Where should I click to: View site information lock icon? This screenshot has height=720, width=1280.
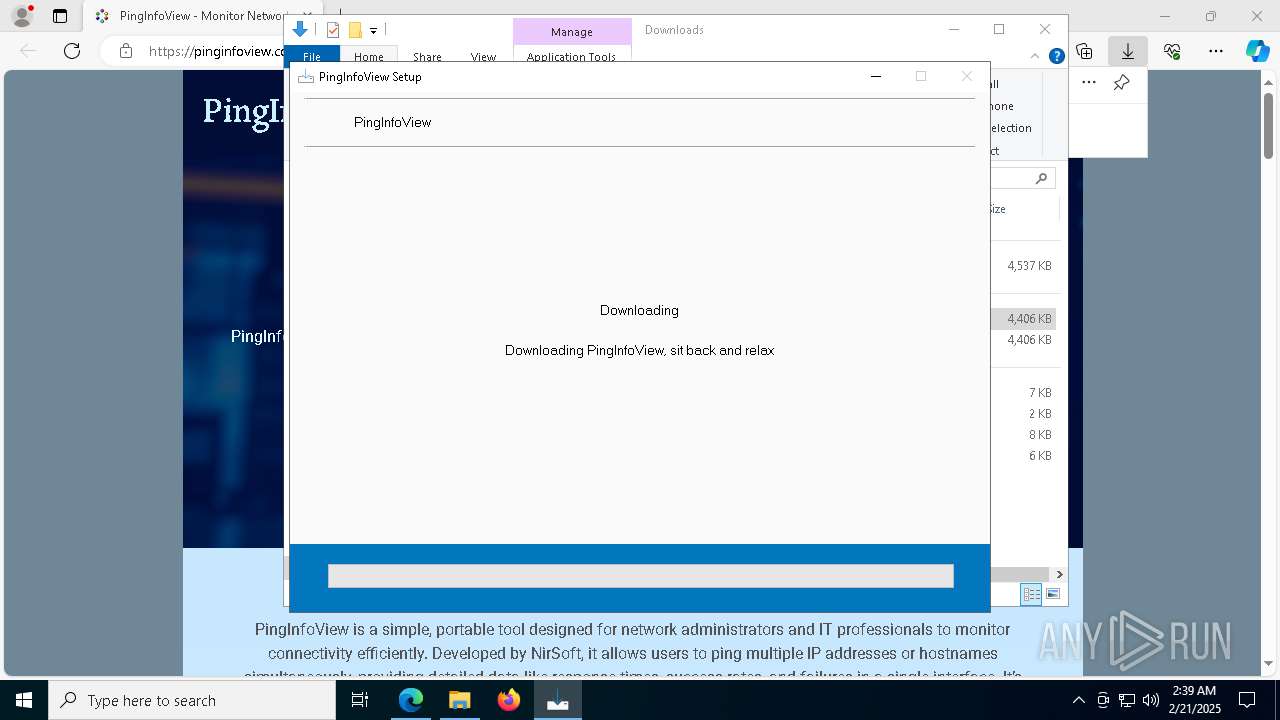[126, 51]
